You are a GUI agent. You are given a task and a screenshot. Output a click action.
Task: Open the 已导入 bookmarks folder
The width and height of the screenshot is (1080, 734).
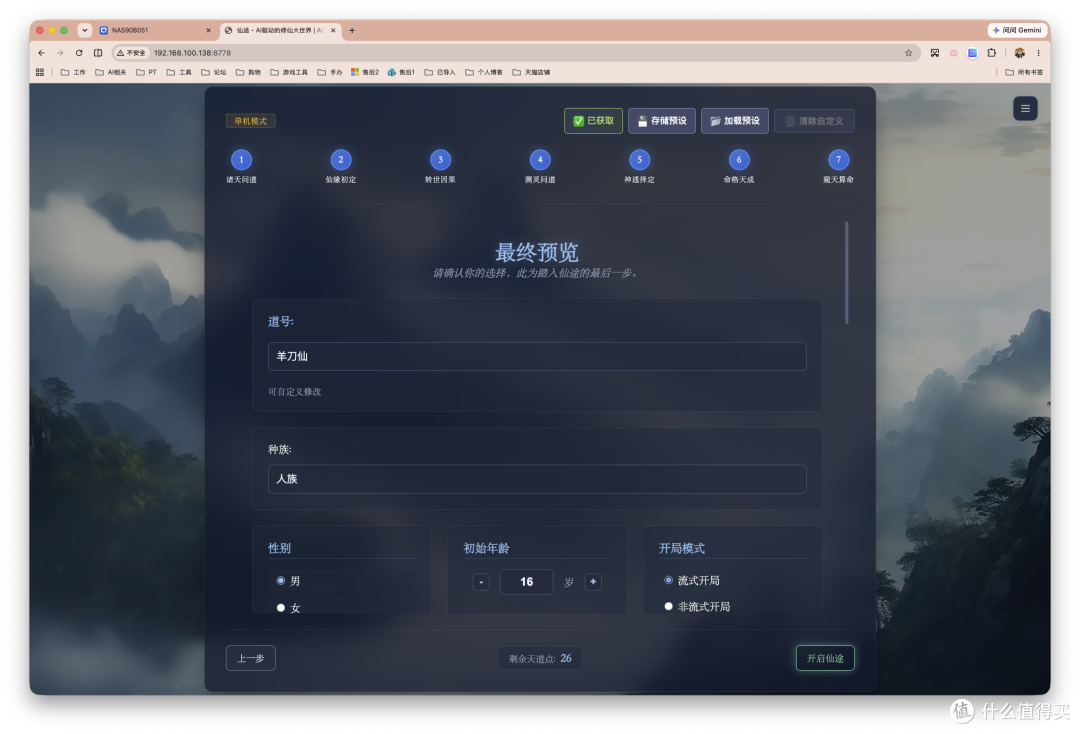[x=440, y=72]
